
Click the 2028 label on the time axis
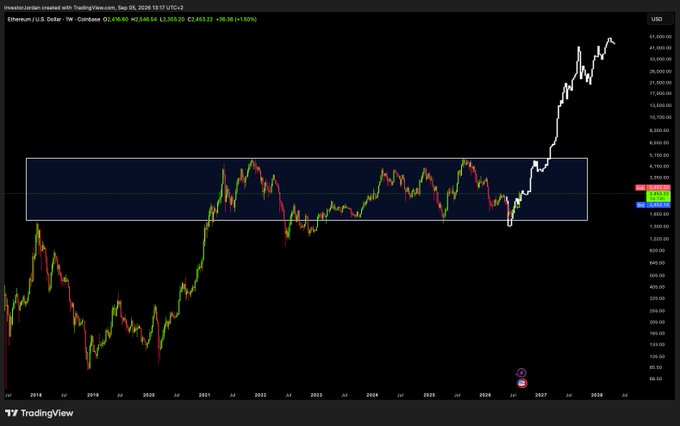tap(597, 395)
